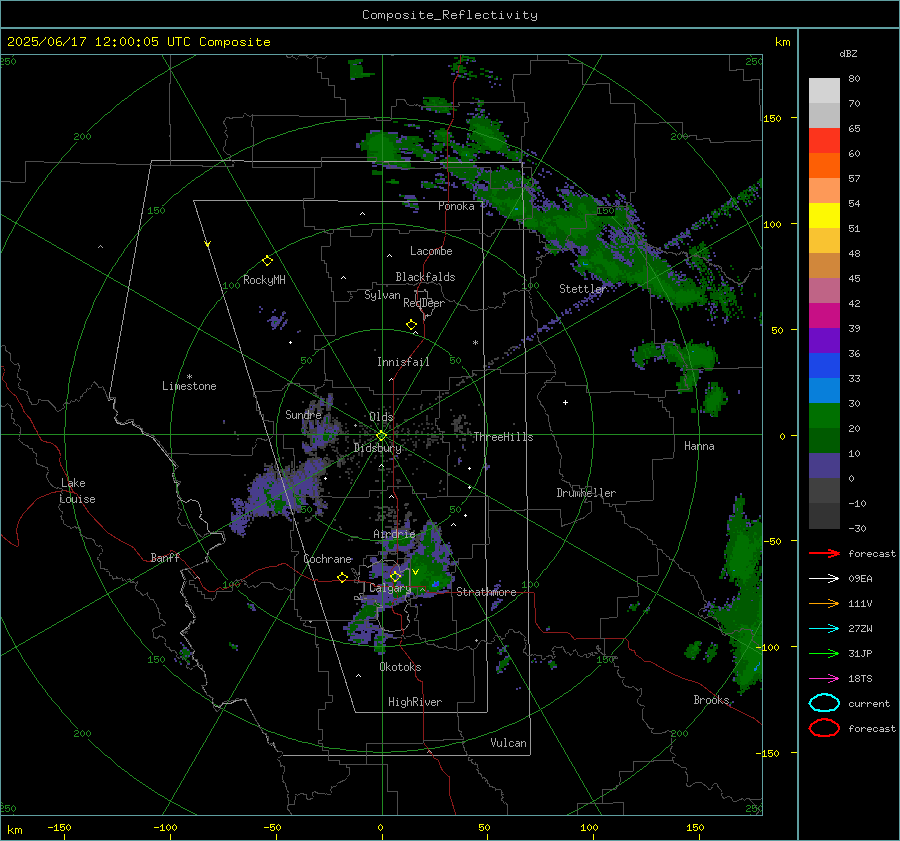Select the Airdrie label
The height and width of the screenshot is (841, 900).
click(394, 534)
